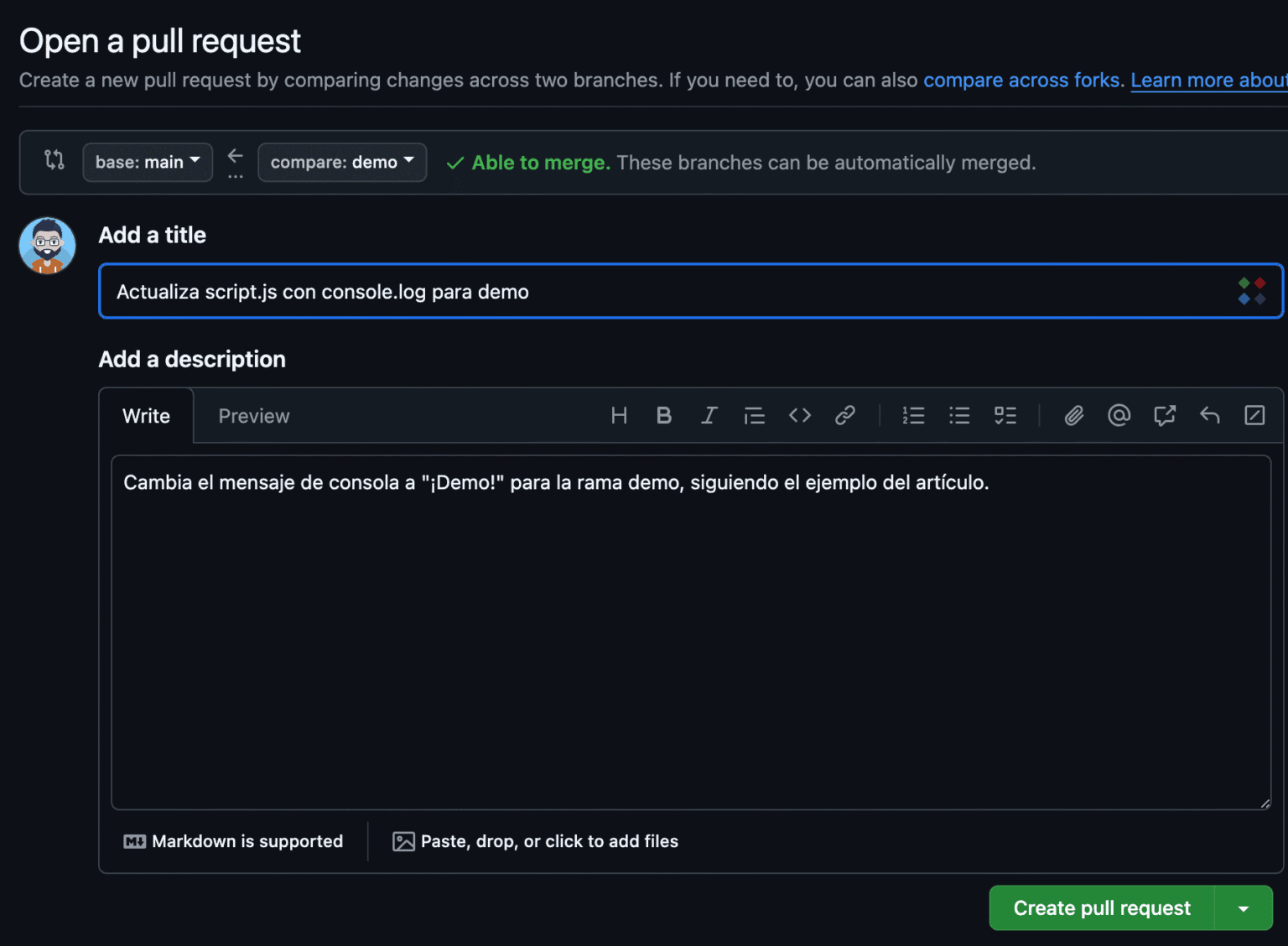Edit the pull request title field
The image size is (1288, 946).
[587, 291]
